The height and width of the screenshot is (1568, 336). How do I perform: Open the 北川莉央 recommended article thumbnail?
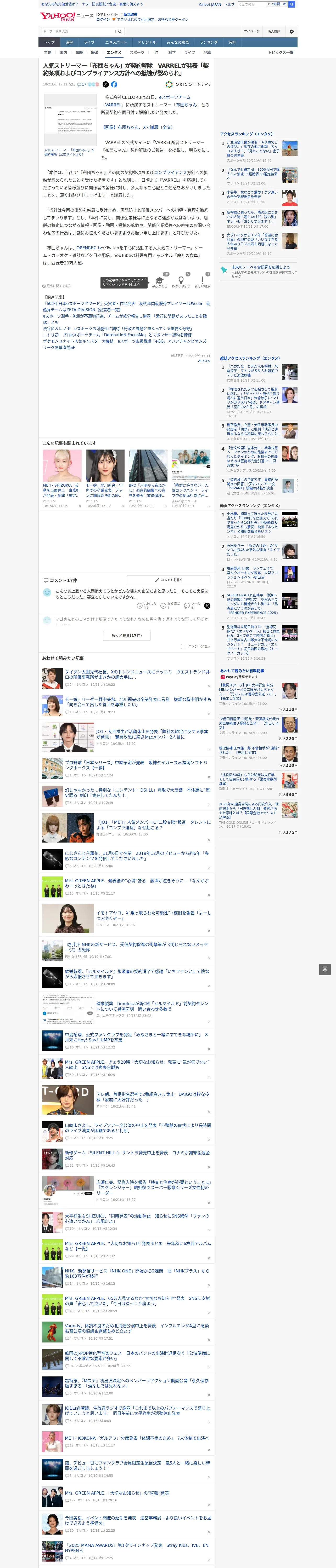coord(105,466)
